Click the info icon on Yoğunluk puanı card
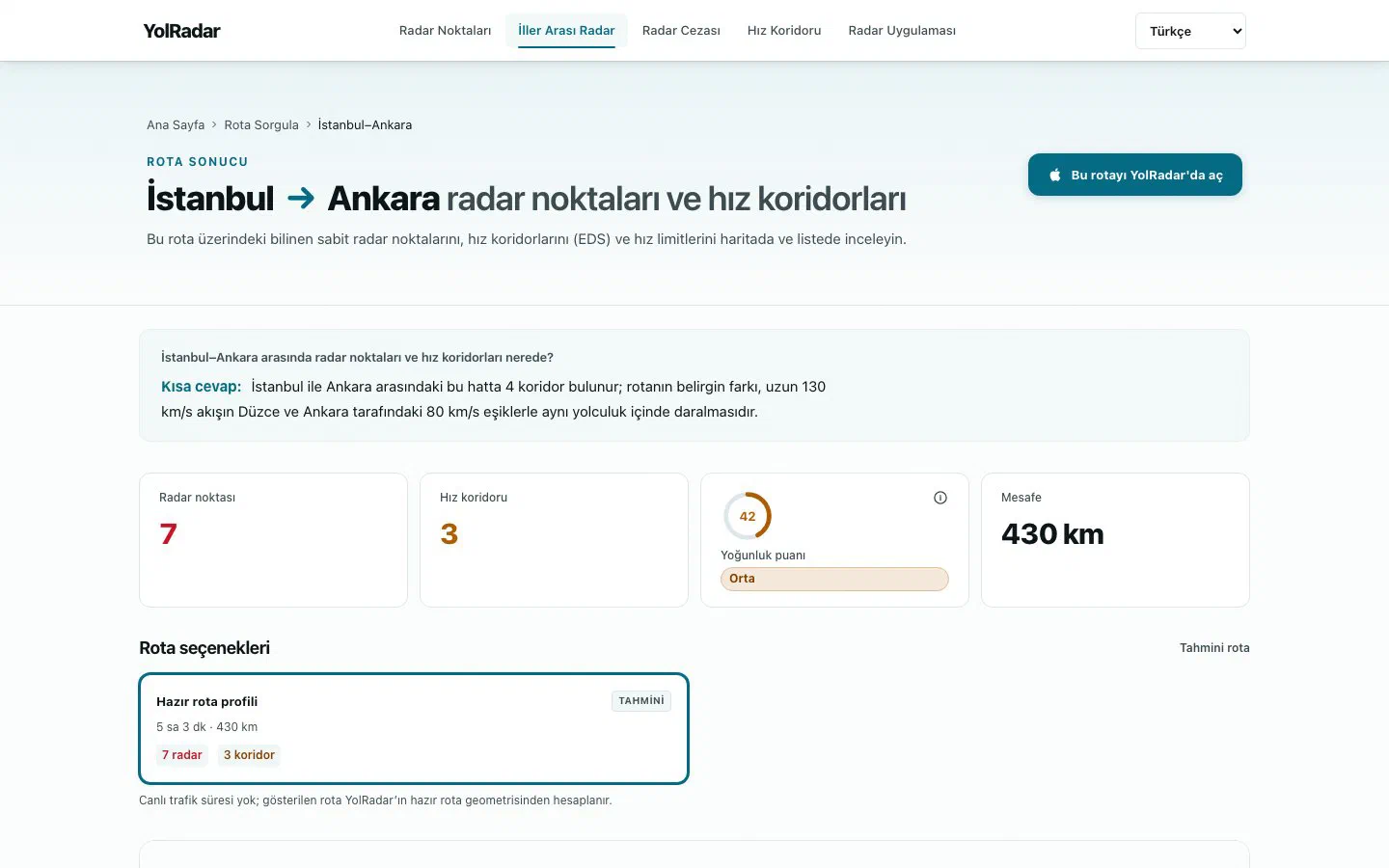This screenshot has height=868, width=1389. [940, 498]
